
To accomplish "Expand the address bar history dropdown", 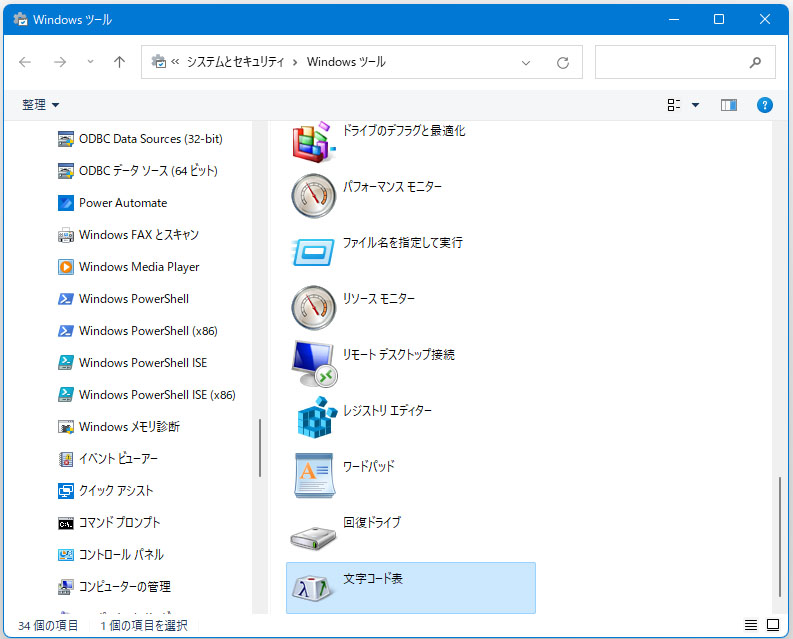I will coord(526,63).
